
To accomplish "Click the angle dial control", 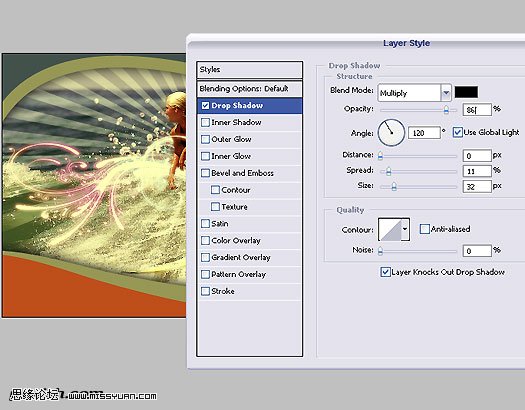I will point(391,133).
